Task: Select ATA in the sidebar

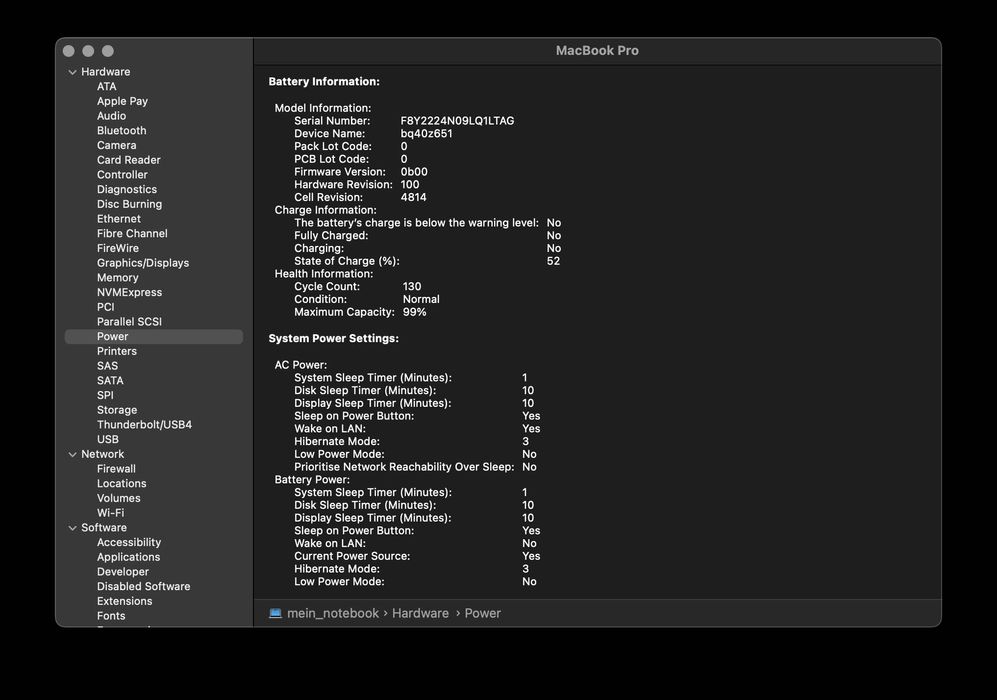Action: click(106, 86)
